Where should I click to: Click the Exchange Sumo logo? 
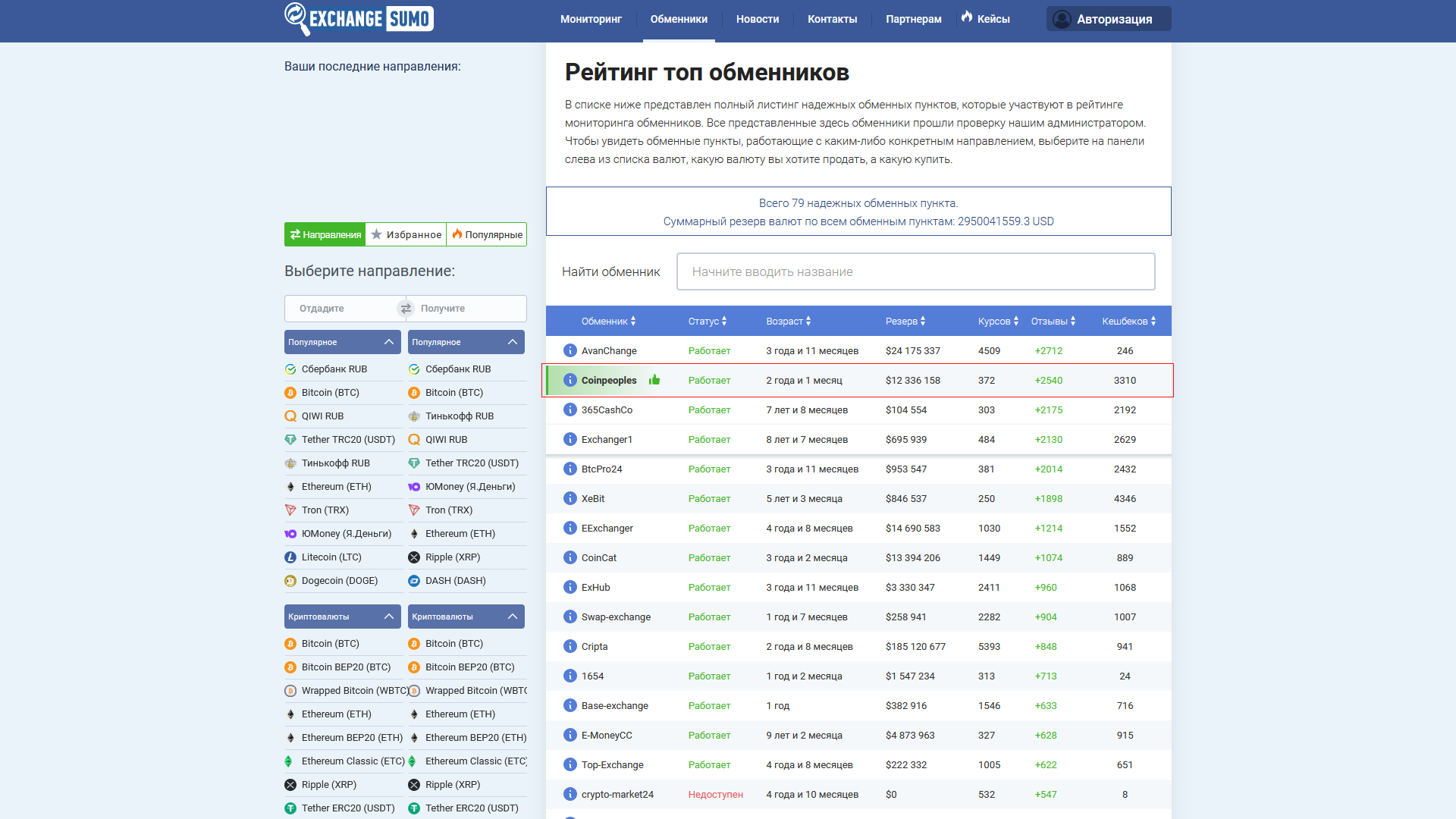coord(359,19)
